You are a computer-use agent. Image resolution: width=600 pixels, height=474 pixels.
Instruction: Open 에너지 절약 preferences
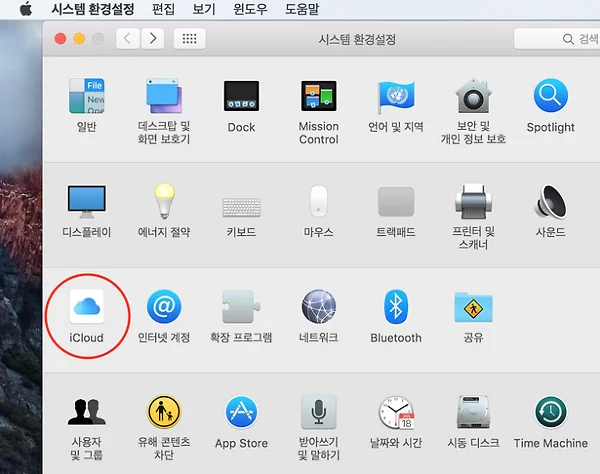point(164,211)
